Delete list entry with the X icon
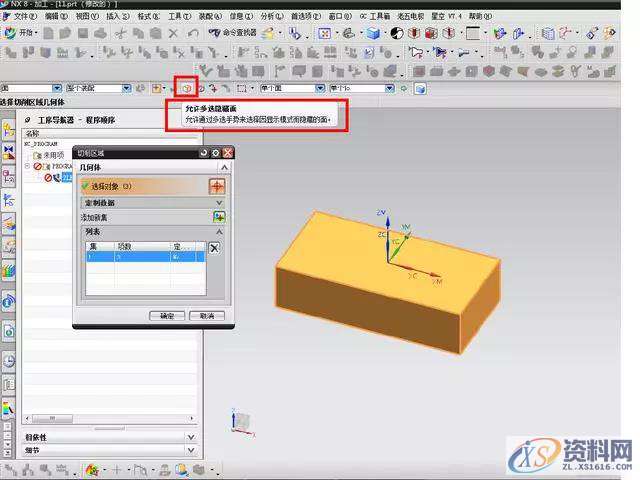This screenshot has width=640, height=480. pyautogui.click(x=213, y=248)
